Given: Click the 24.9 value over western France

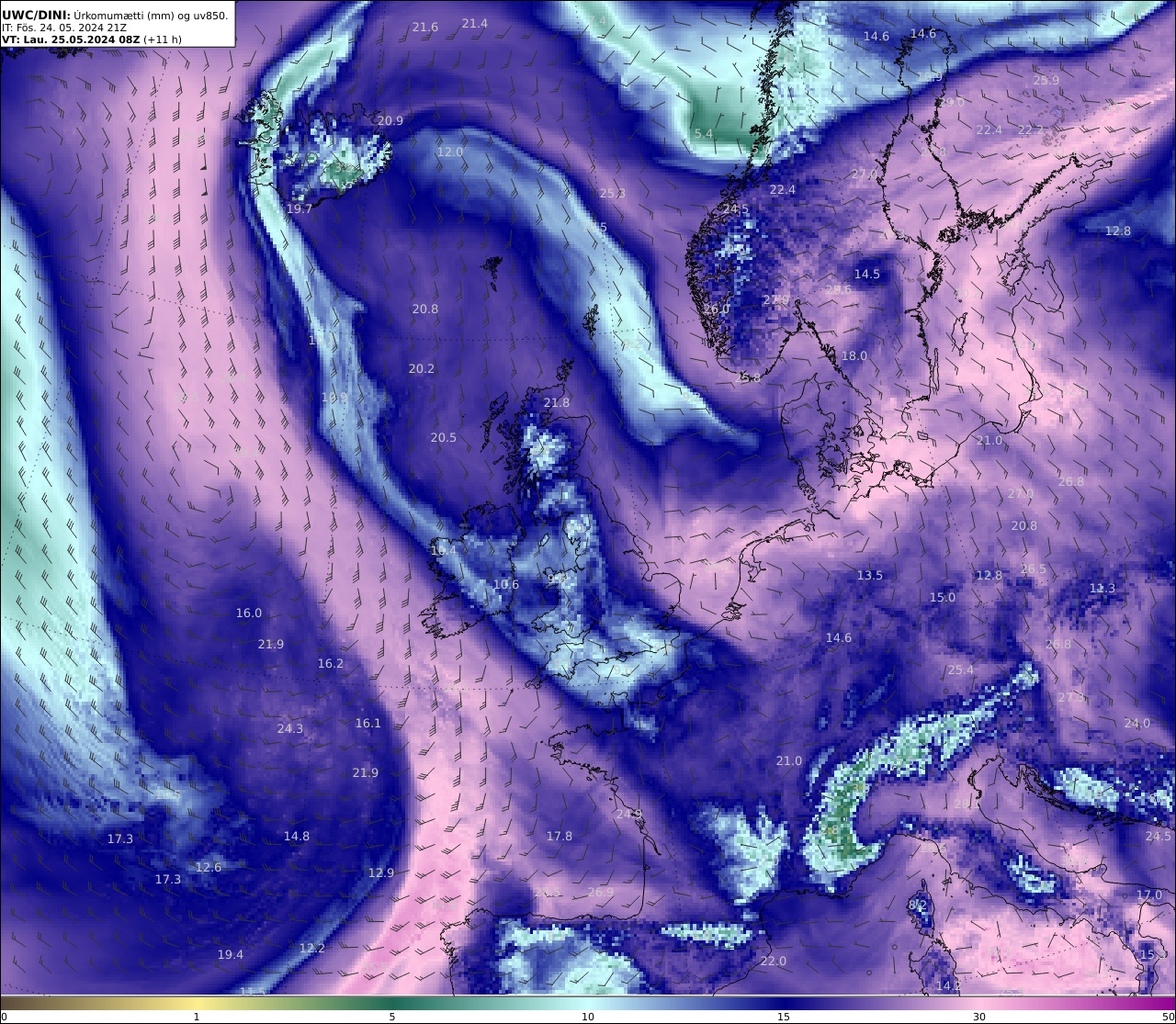Looking at the screenshot, I should 628,815.
